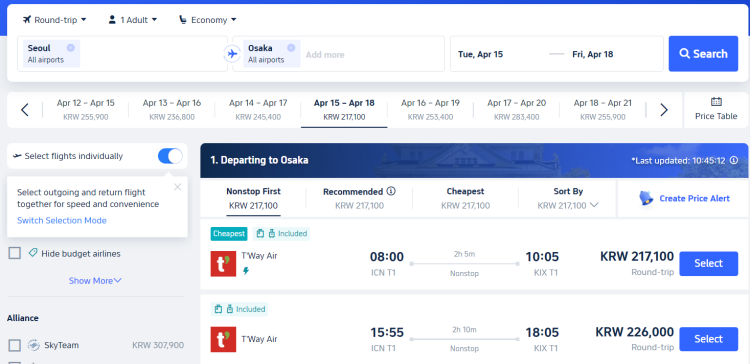Switch to the Cheapest tab

[465, 198]
